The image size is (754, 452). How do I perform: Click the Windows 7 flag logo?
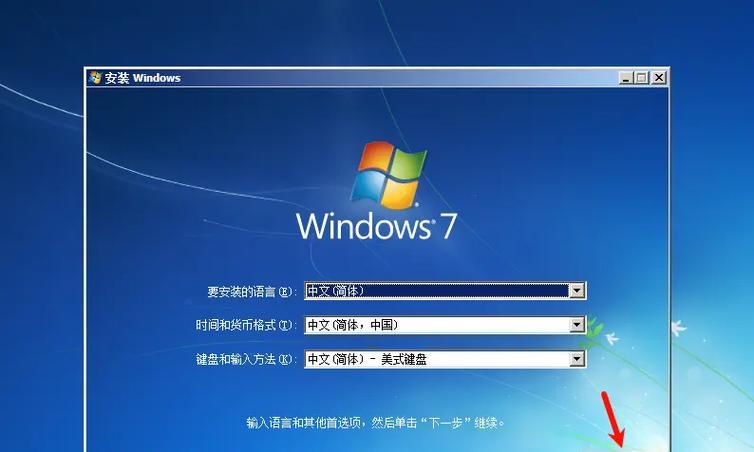click(389, 176)
